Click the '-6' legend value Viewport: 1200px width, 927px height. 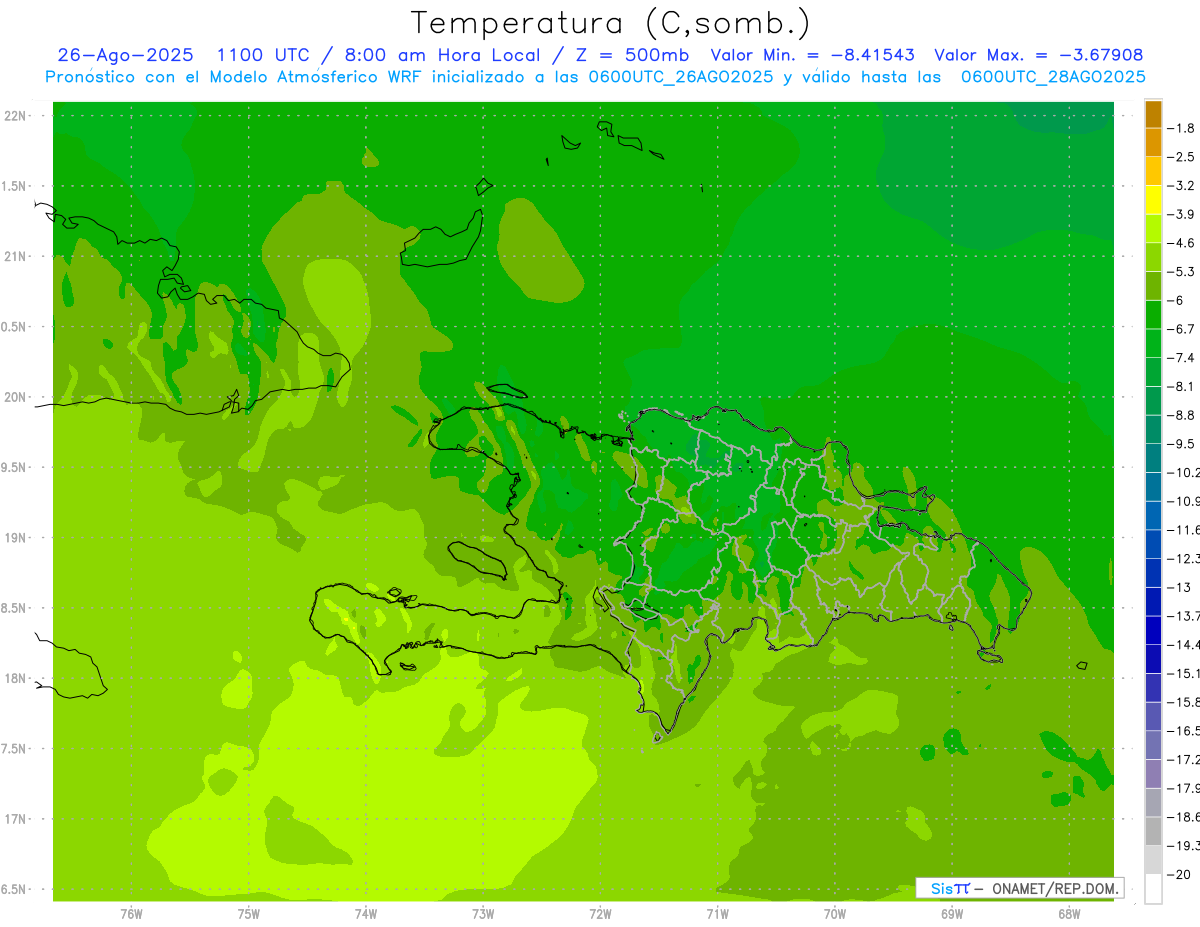click(x=1176, y=300)
